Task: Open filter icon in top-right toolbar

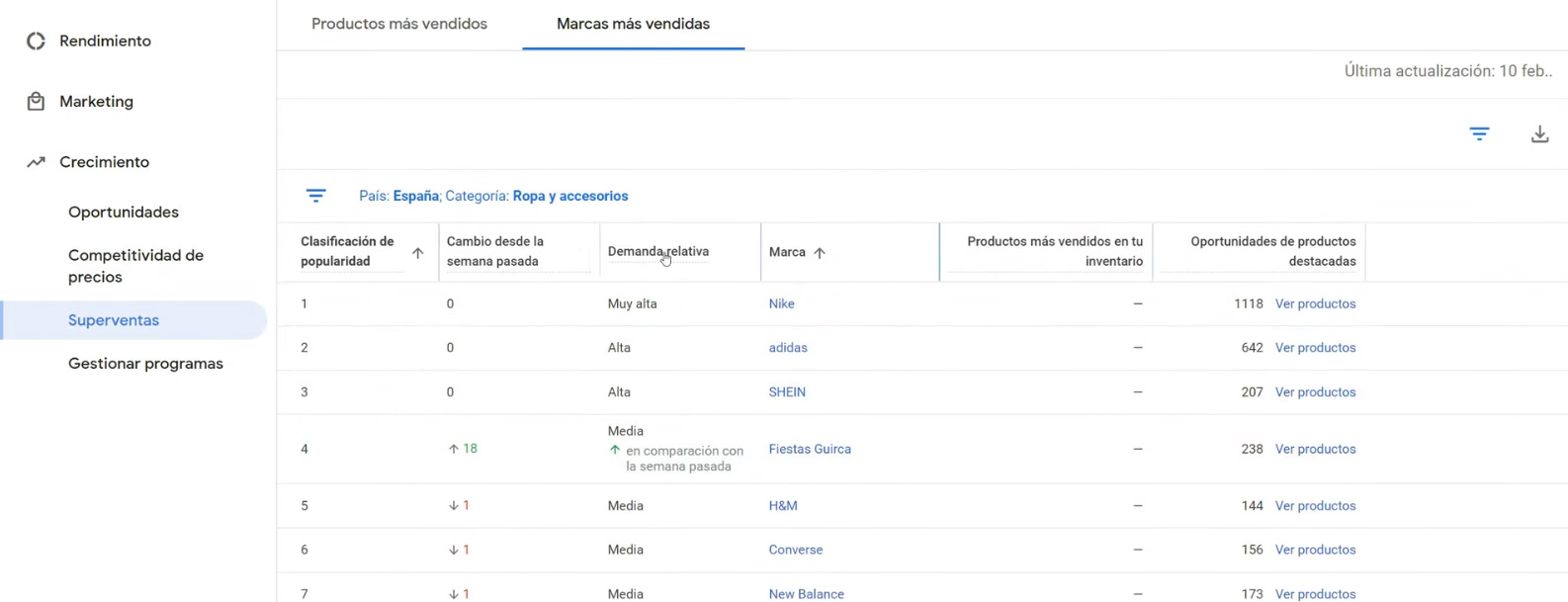Action: (1479, 133)
